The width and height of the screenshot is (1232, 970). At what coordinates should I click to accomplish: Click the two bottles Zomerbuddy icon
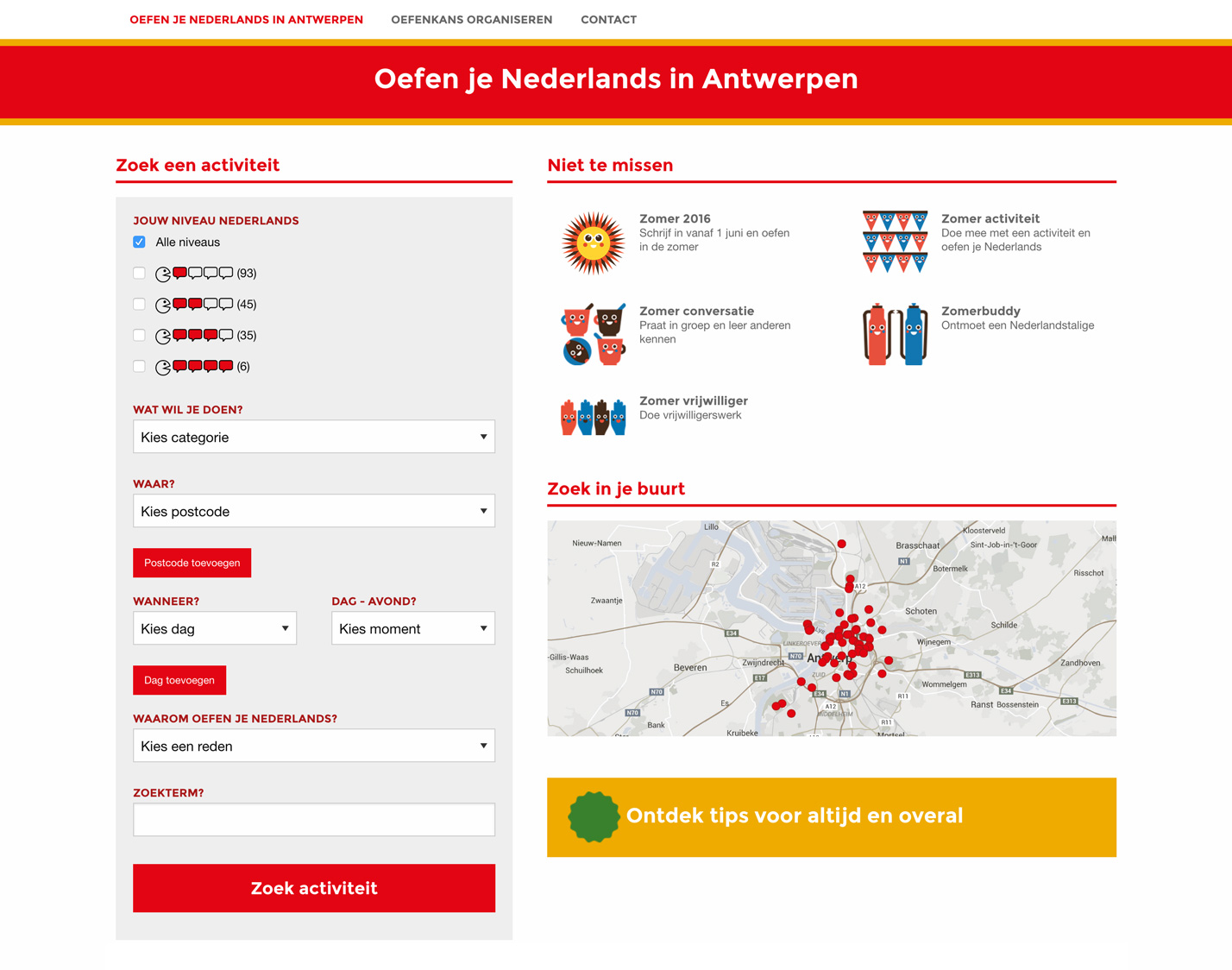[x=895, y=334]
